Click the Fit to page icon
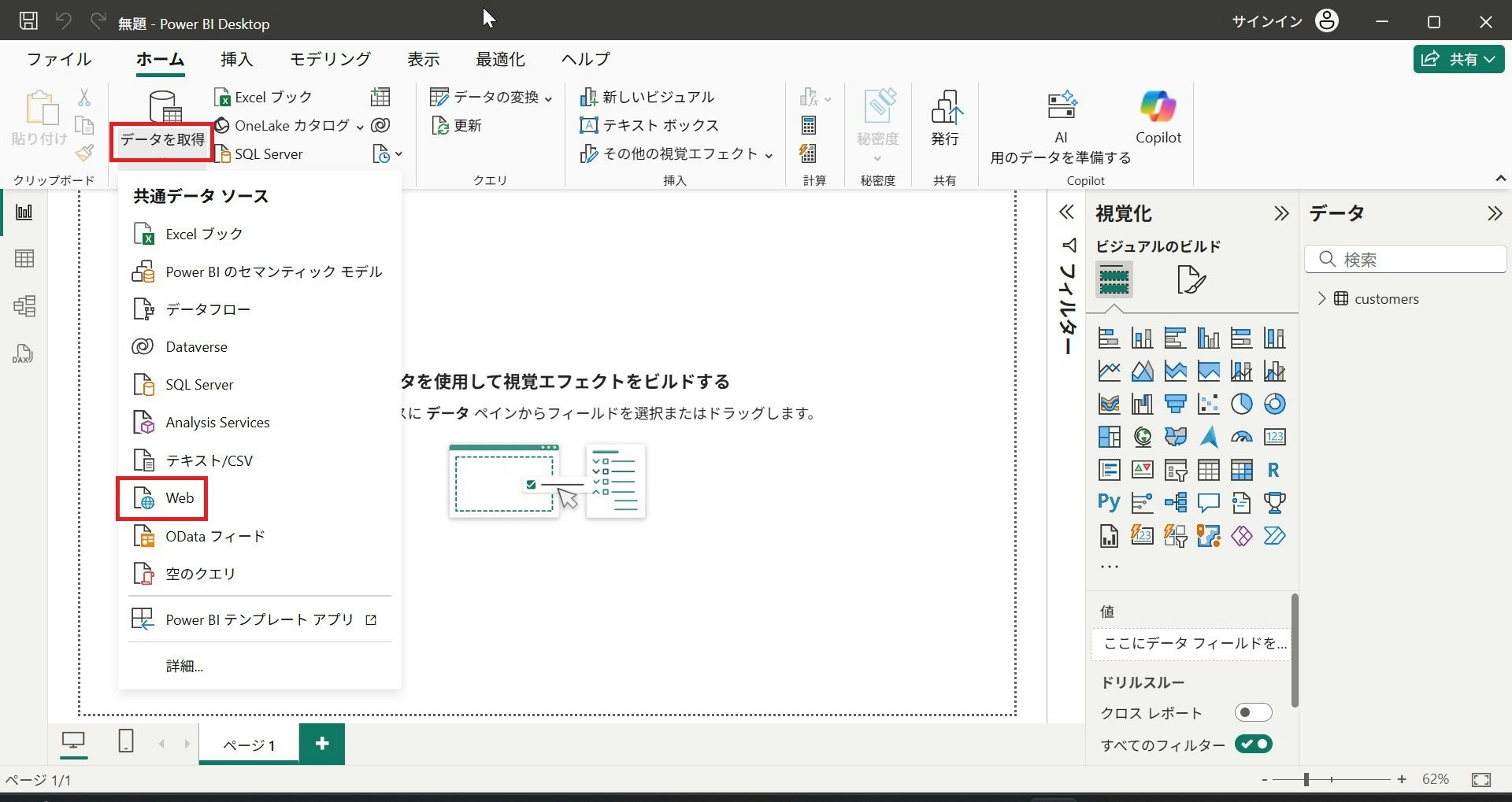 pyautogui.click(x=1481, y=780)
